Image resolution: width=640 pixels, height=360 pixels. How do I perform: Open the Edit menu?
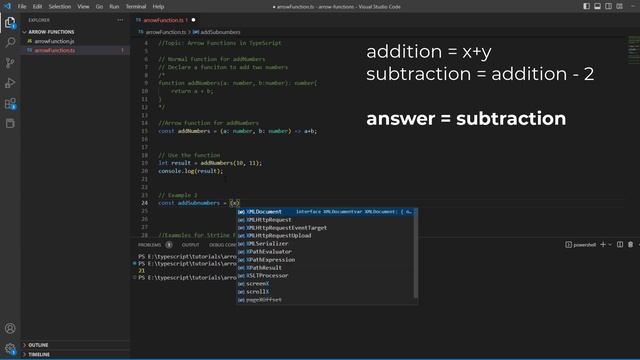point(37,7)
